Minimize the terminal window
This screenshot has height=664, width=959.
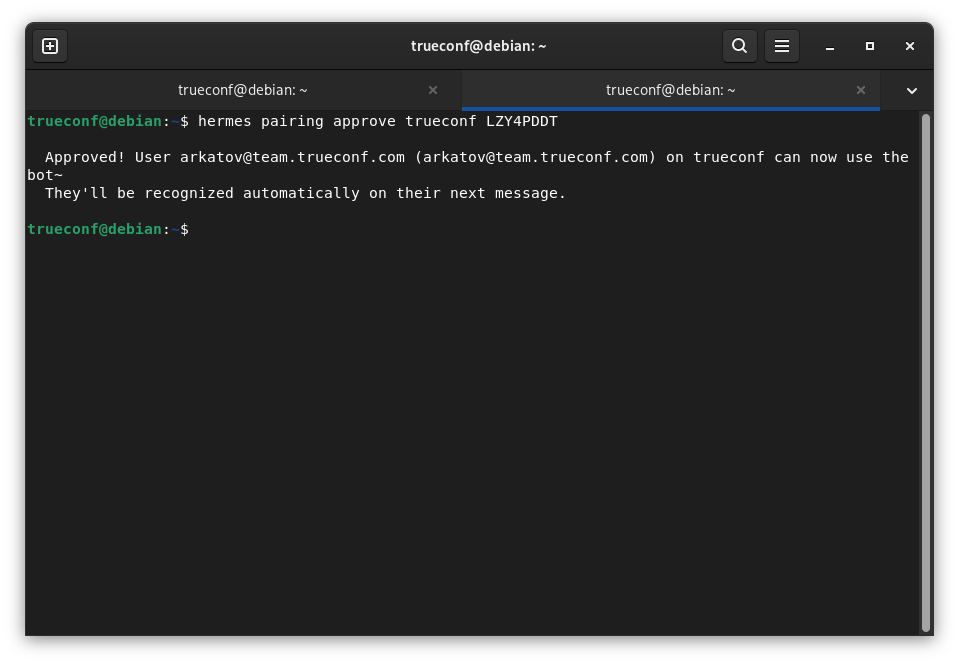pos(829,46)
